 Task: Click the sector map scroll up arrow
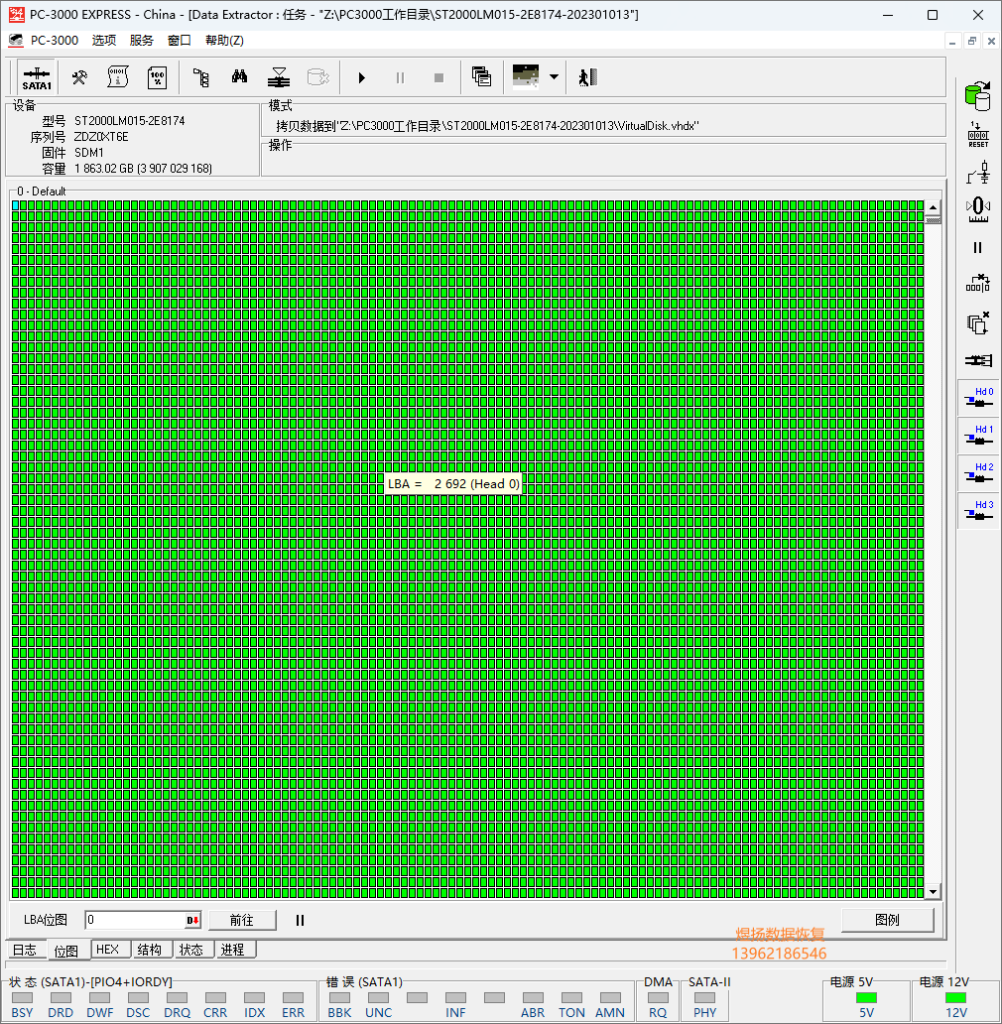point(933,208)
